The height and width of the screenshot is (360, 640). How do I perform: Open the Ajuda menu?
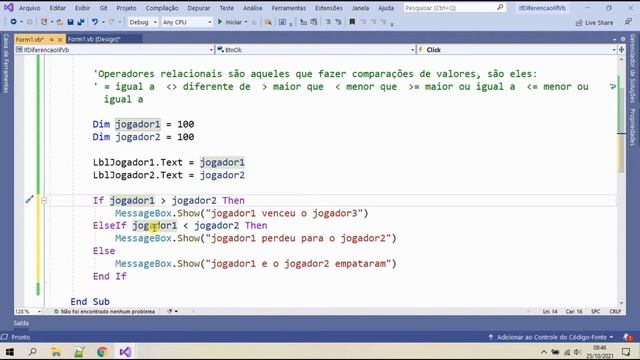tap(386, 8)
